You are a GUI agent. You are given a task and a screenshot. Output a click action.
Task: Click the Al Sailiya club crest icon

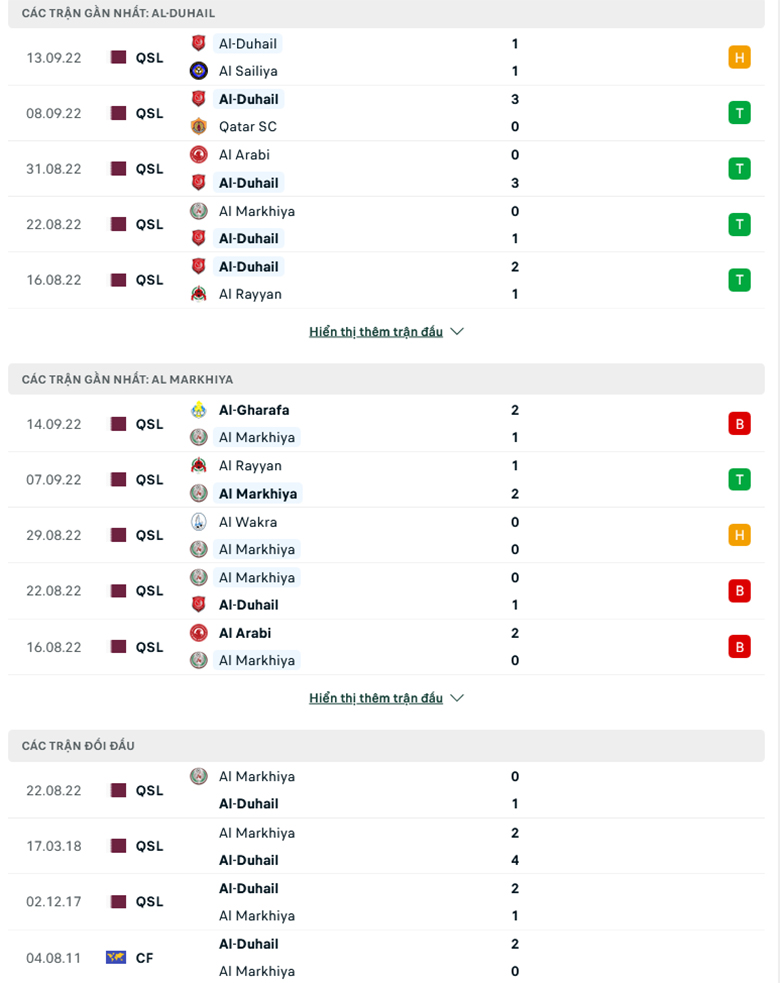coord(199,70)
